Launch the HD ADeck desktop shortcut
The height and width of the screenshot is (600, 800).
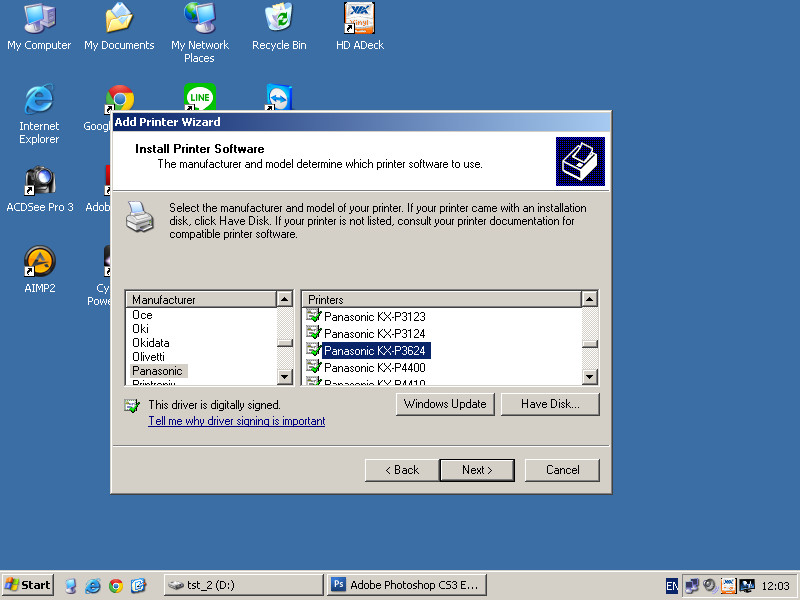360,27
